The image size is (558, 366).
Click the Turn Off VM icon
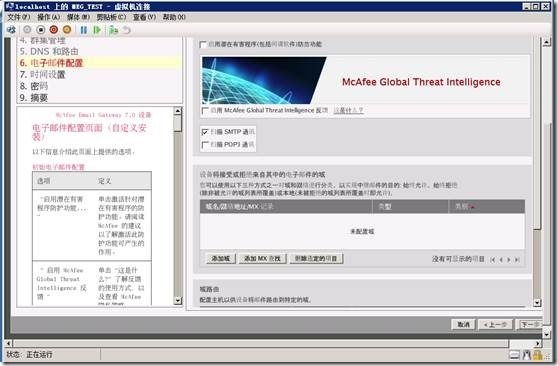[x=41, y=30]
